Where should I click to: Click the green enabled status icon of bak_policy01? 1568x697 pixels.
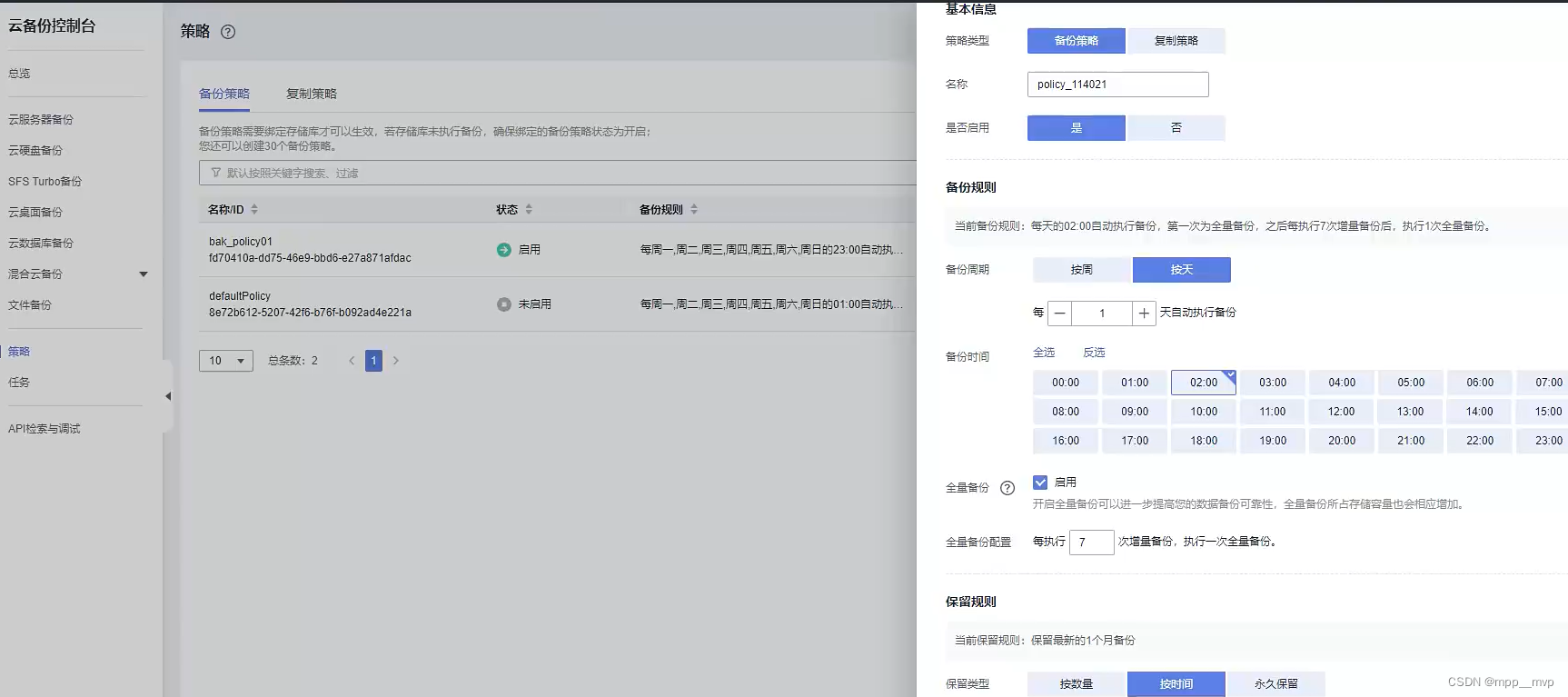point(504,250)
